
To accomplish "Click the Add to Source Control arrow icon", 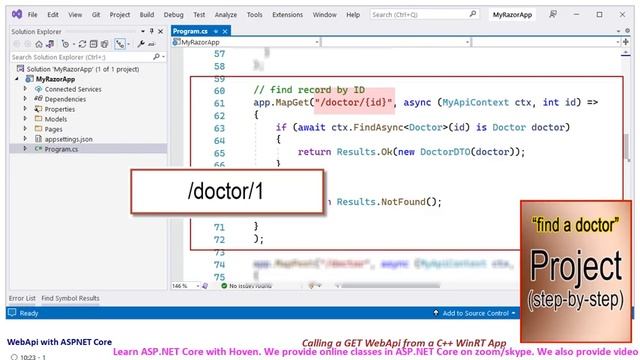I will 436,313.
